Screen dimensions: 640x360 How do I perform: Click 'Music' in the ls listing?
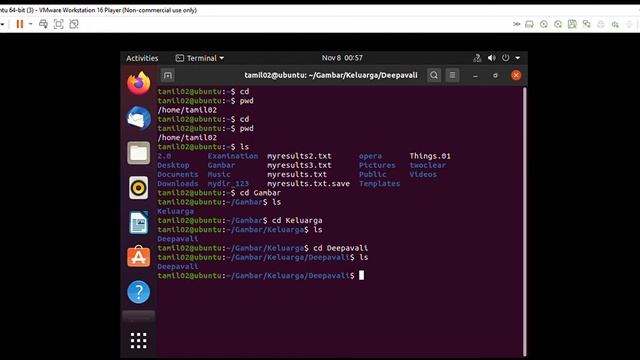click(219, 174)
